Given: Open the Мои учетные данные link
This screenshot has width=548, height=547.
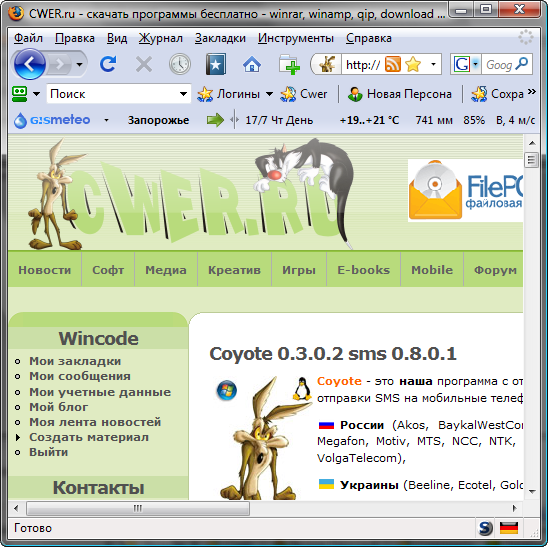Looking at the screenshot, I should coord(100,392).
